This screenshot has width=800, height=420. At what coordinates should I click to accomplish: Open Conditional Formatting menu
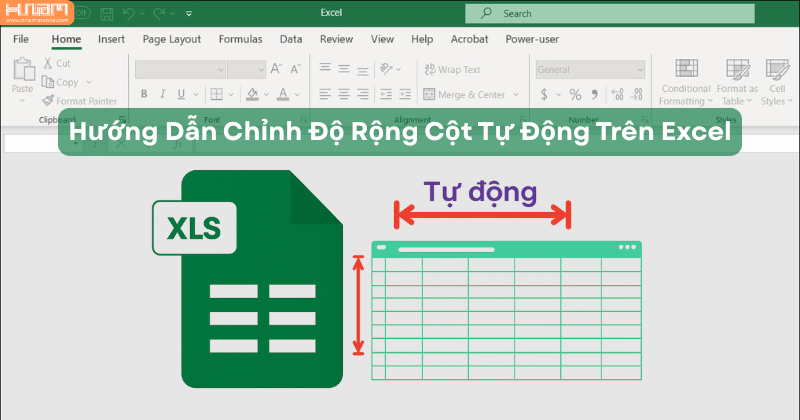click(x=686, y=82)
